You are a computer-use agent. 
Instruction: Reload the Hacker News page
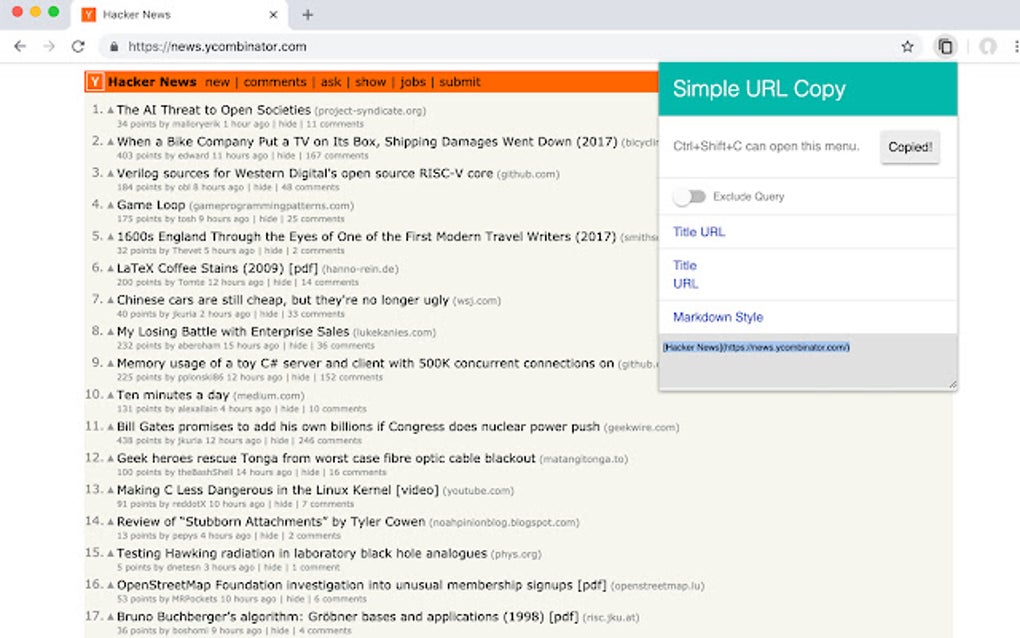click(78, 46)
